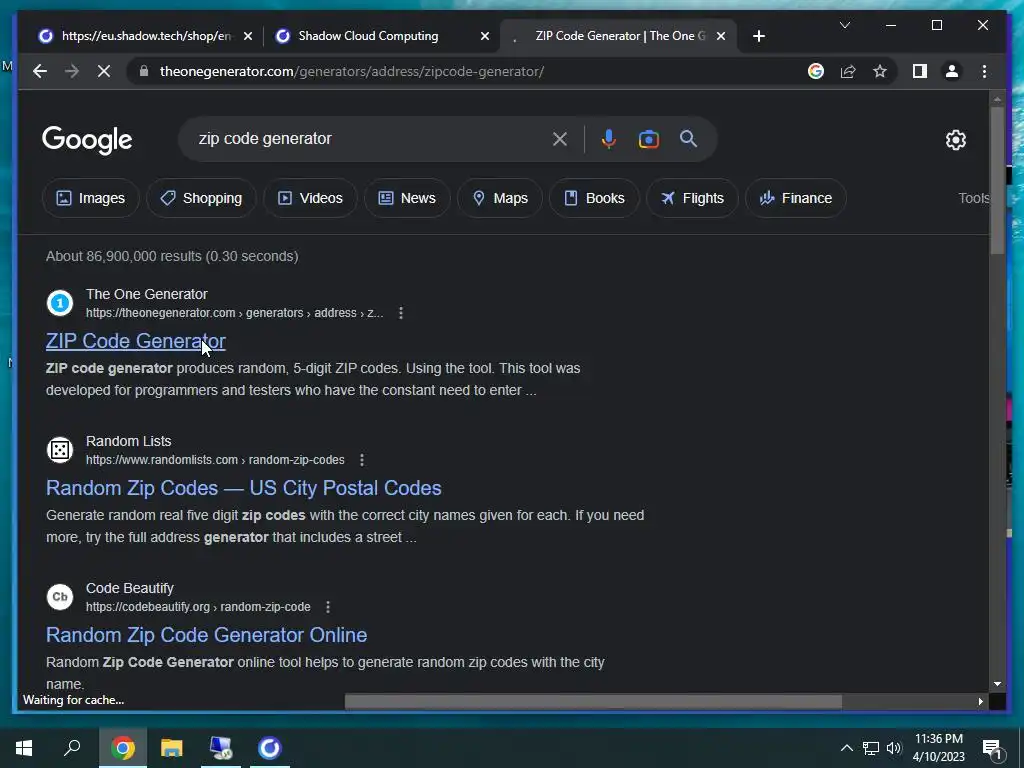1024x768 pixels.
Task: Go back to the previous page
Action: [40, 71]
